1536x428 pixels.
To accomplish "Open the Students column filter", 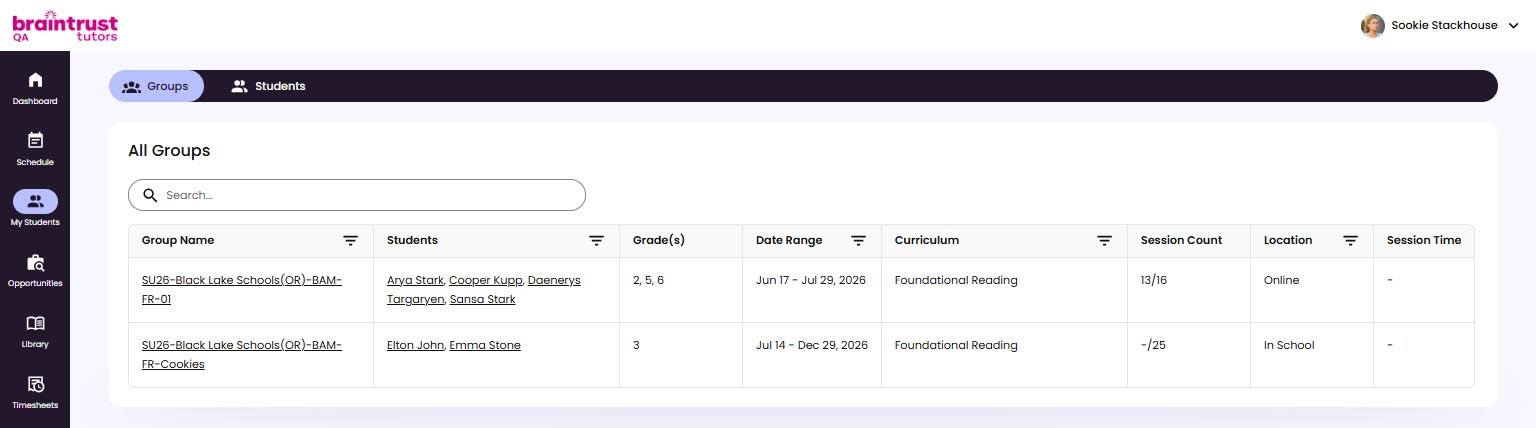I will click(597, 241).
